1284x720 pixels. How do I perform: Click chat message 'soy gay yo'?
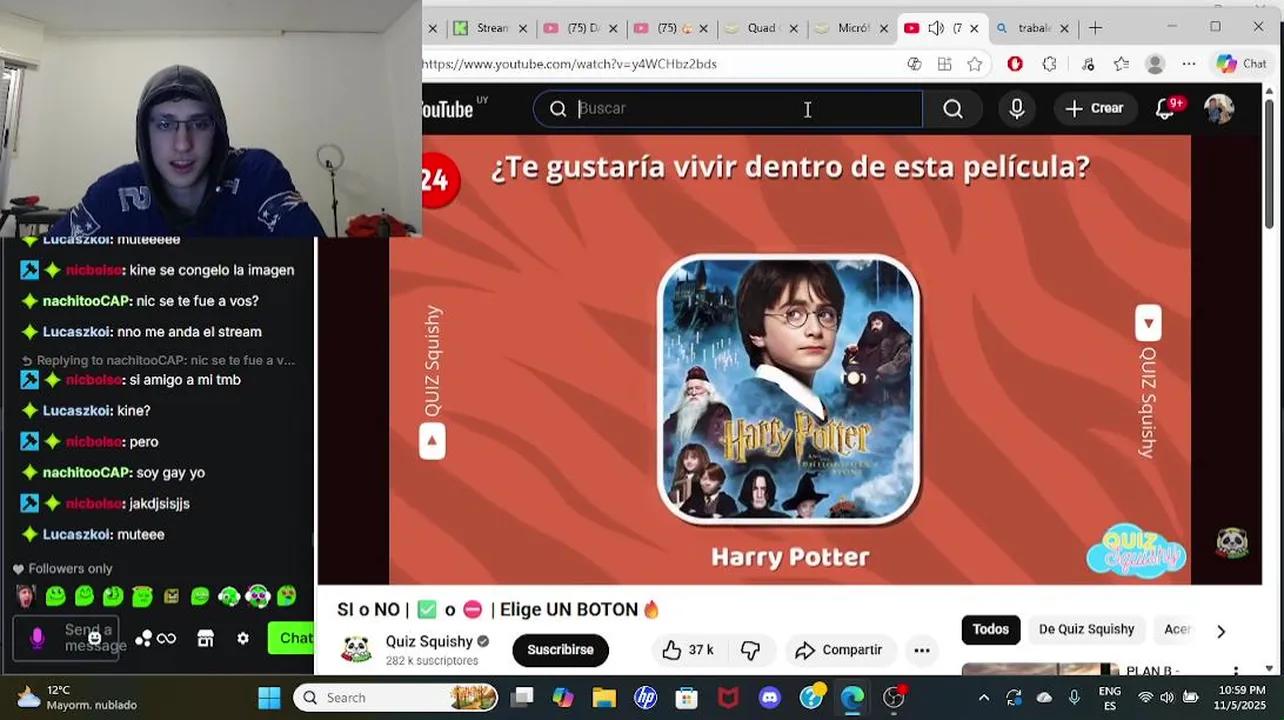[x=170, y=473]
